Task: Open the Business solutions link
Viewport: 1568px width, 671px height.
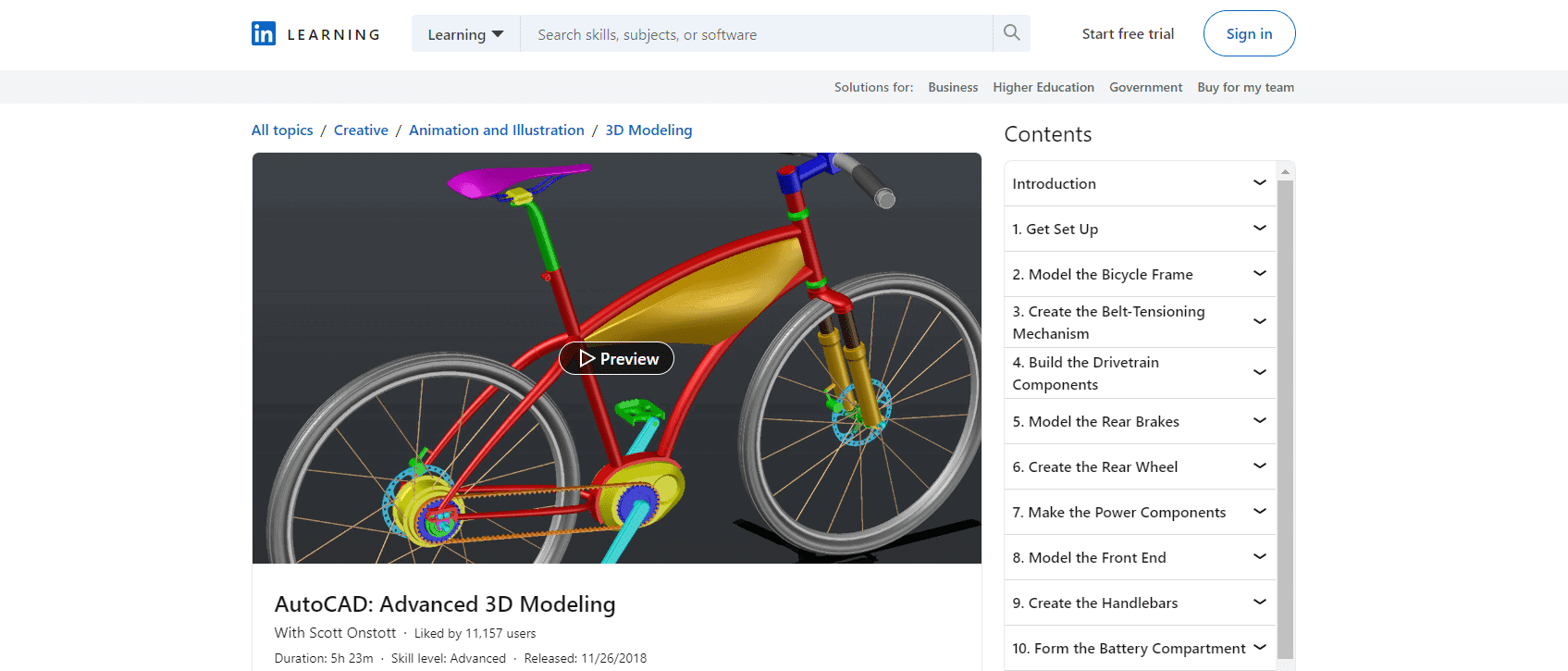Action: click(x=953, y=87)
